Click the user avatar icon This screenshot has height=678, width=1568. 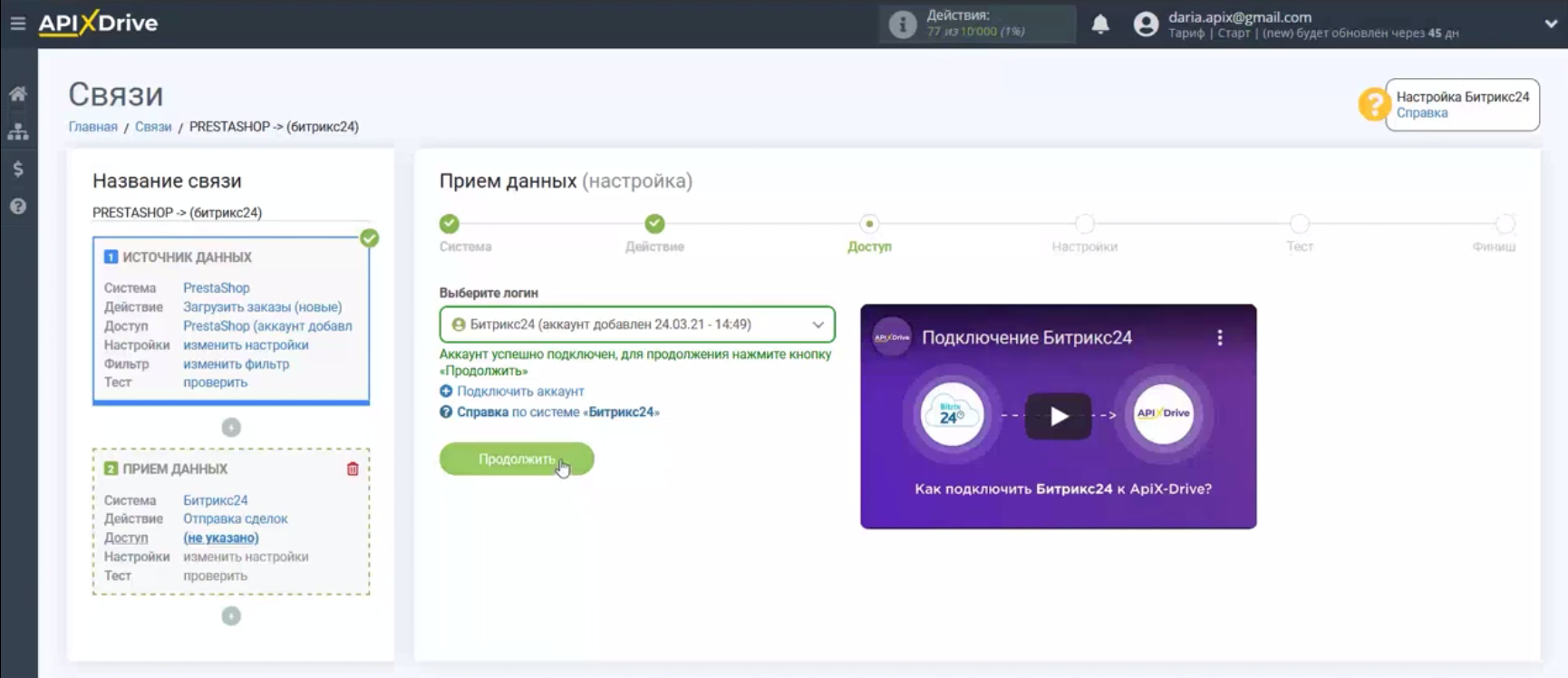pyautogui.click(x=1146, y=24)
